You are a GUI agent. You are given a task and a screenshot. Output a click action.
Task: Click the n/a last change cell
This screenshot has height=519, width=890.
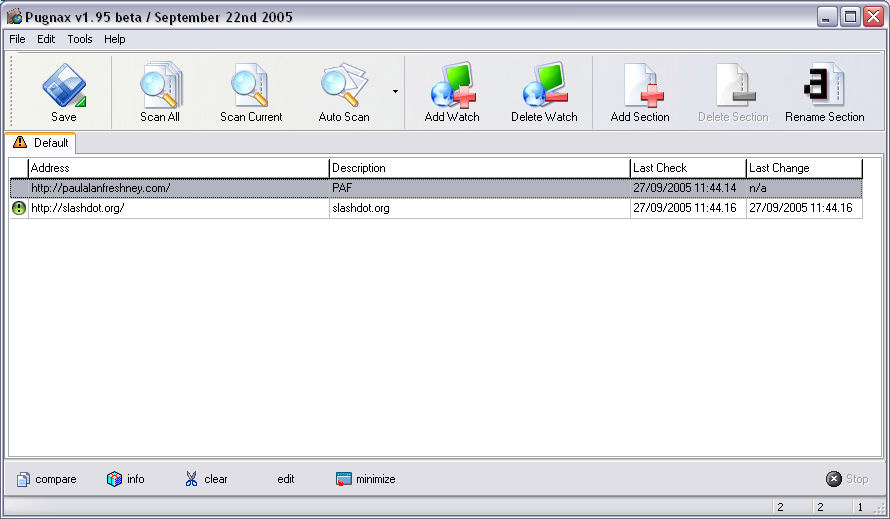pyautogui.click(x=804, y=188)
